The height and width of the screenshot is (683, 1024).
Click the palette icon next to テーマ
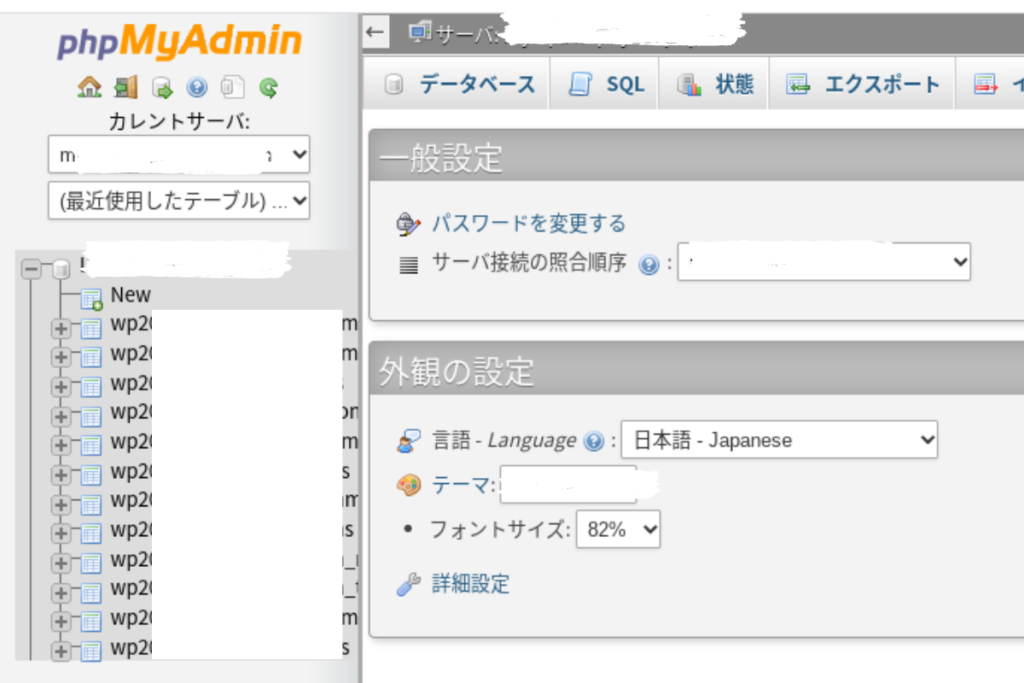tap(409, 486)
